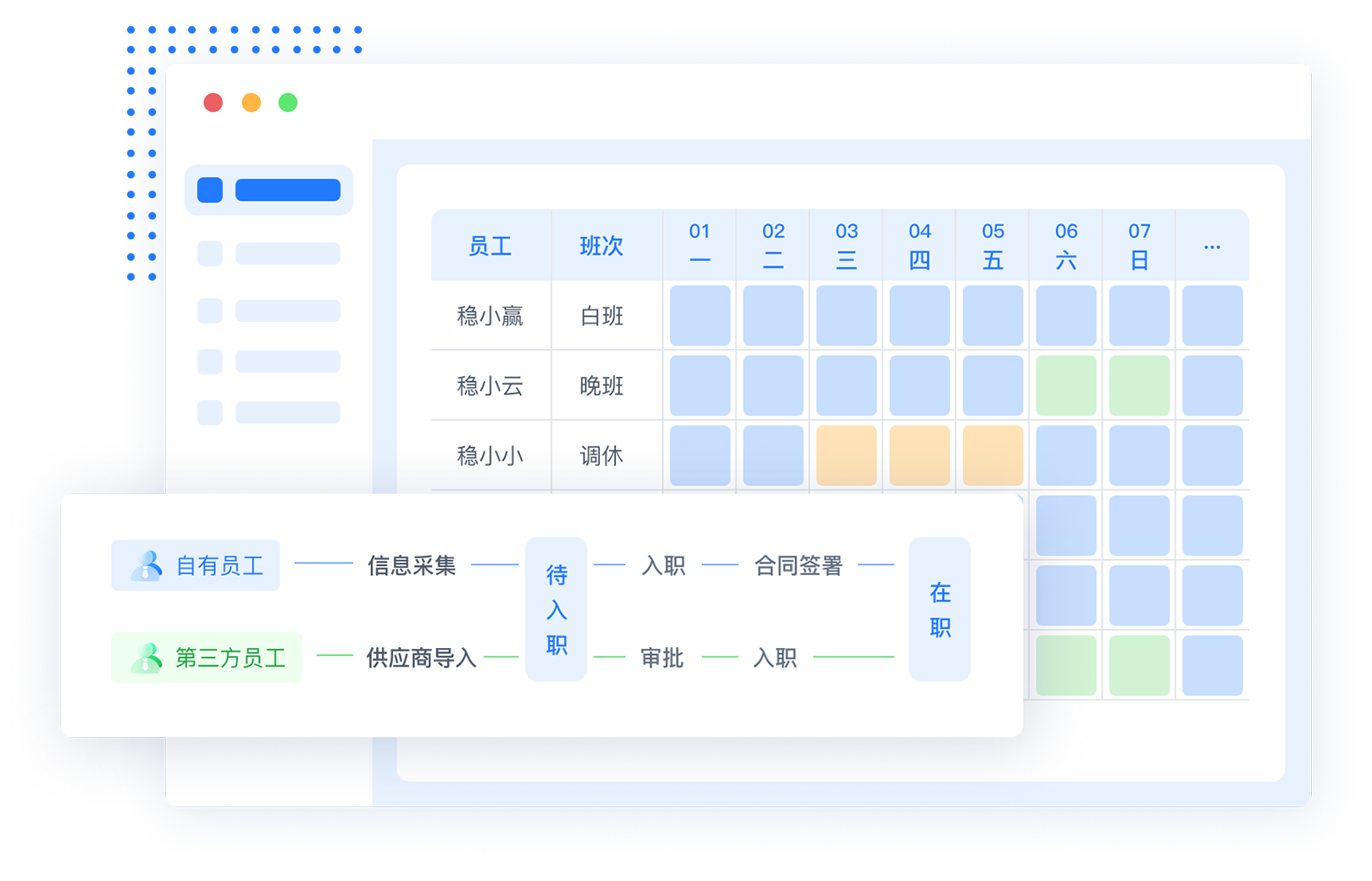The height and width of the screenshot is (881, 1372).
Task: Click the green traffic light circle
Action: (287, 102)
